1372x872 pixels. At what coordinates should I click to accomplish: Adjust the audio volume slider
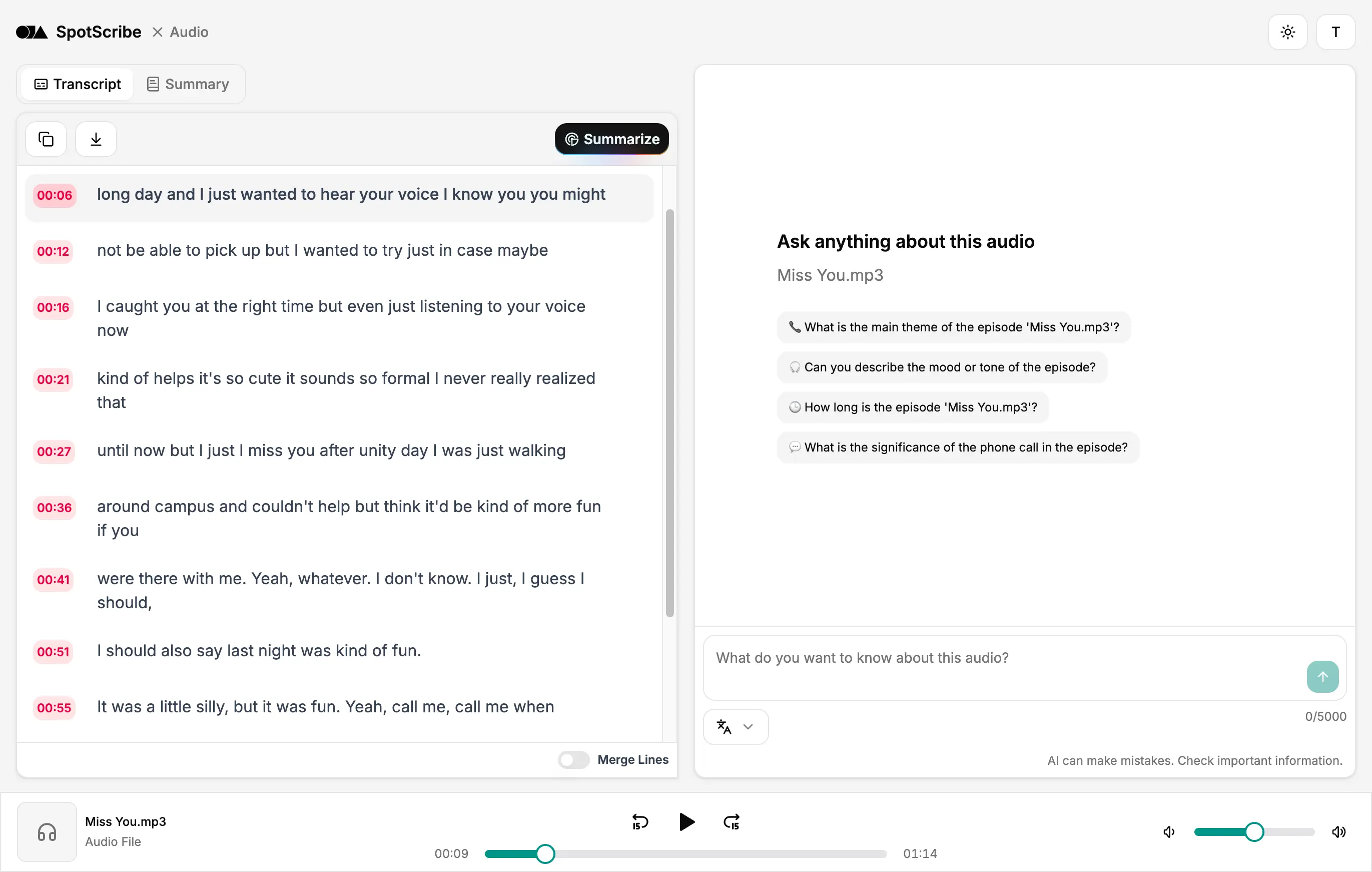(x=1253, y=832)
